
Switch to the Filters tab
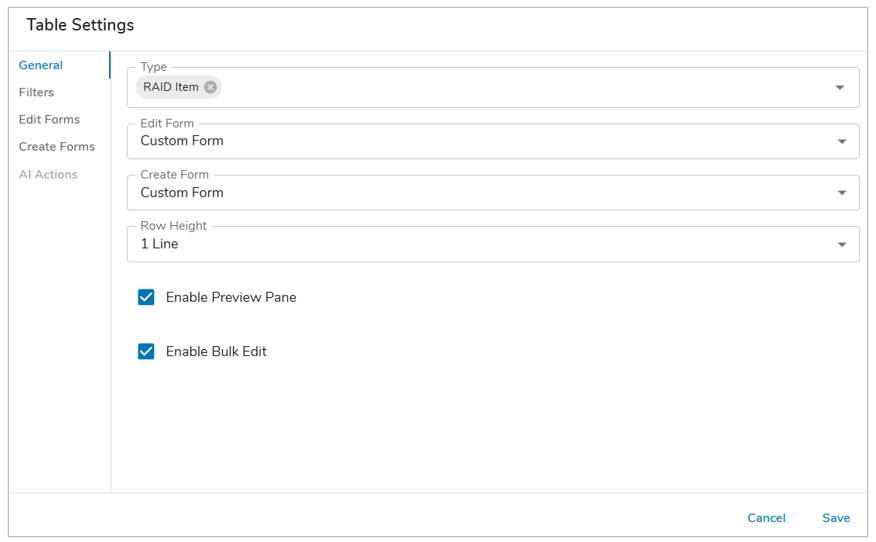click(x=36, y=92)
